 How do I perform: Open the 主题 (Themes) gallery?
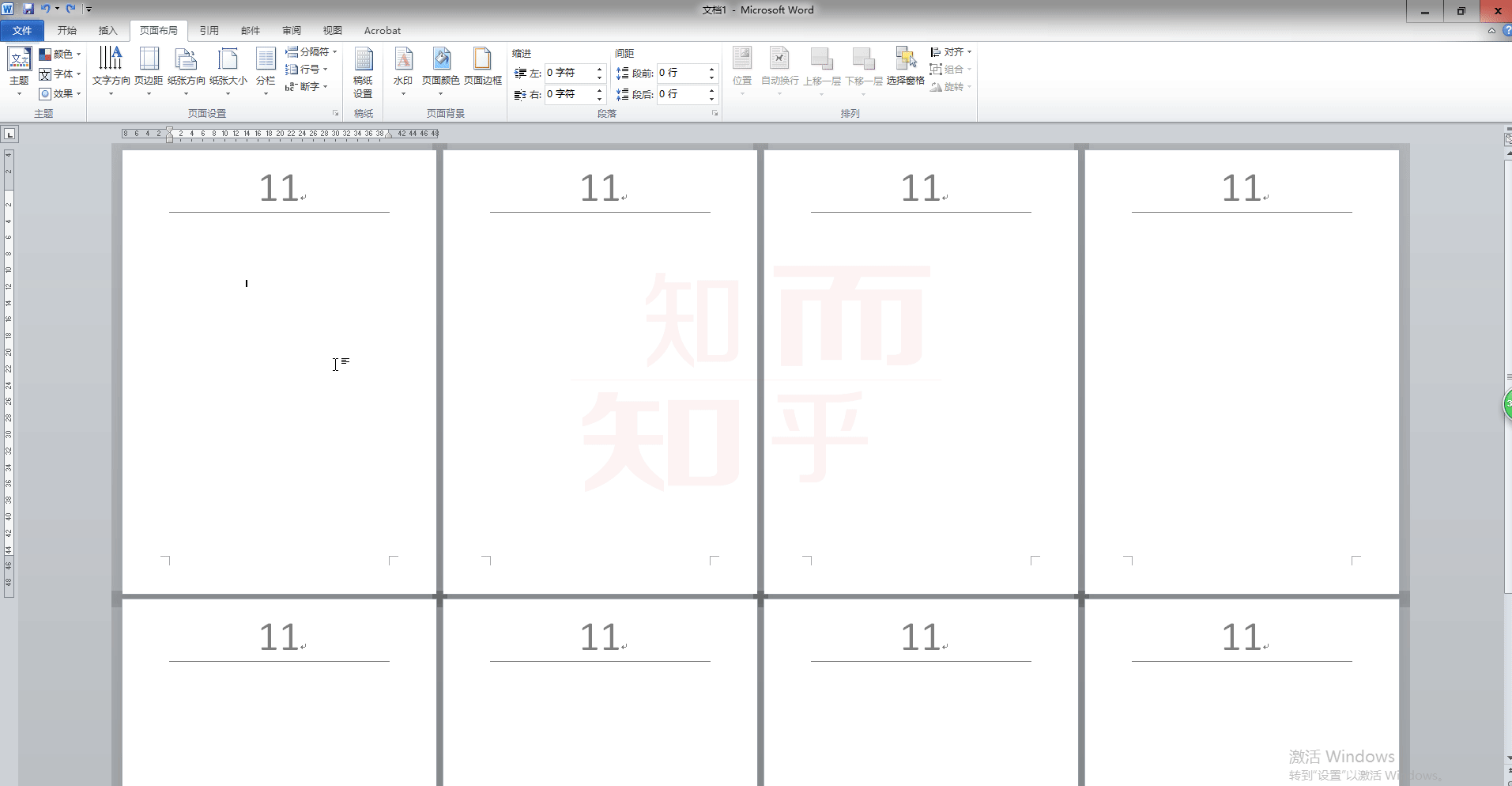click(19, 71)
